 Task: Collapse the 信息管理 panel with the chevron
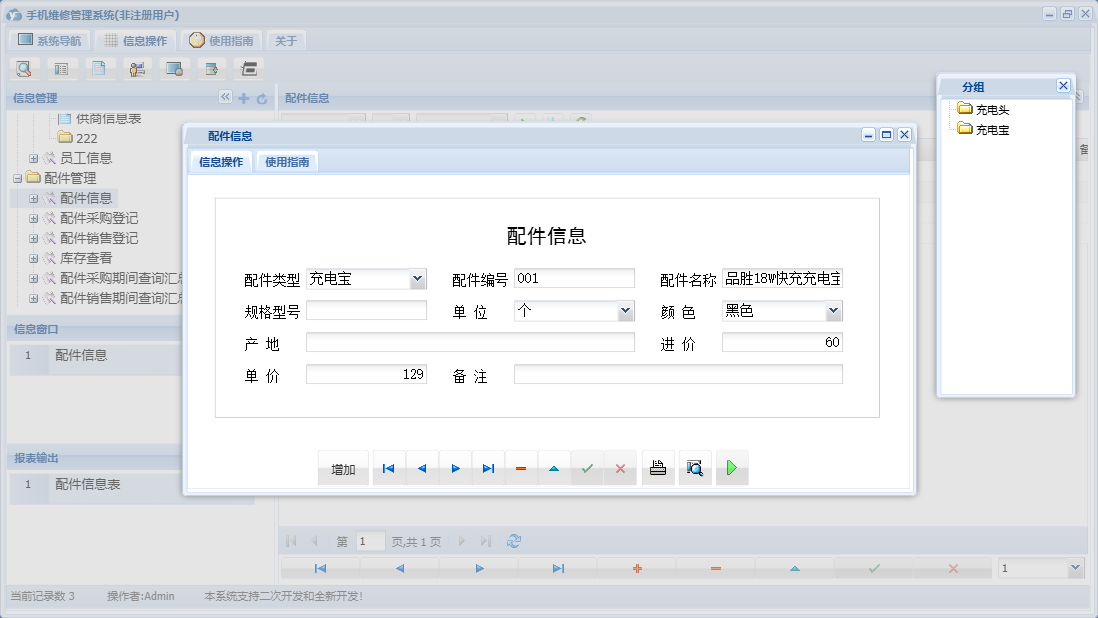click(x=227, y=97)
